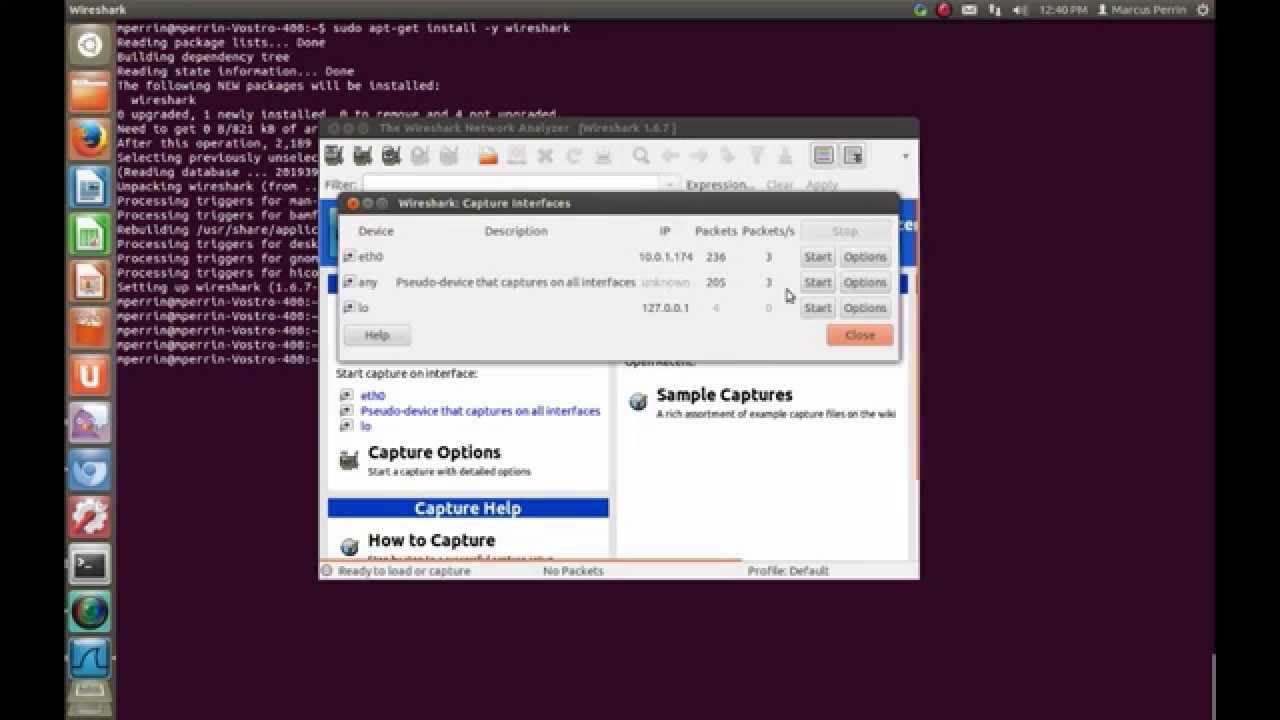Click the Go to first packet icon

point(757,155)
